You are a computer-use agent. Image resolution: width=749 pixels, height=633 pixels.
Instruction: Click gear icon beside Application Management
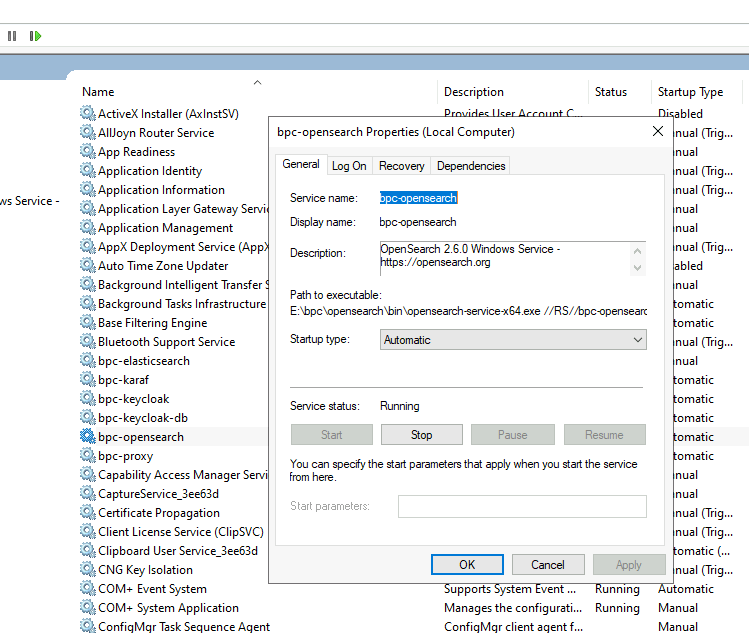pyautogui.click(x=87, y=227)
